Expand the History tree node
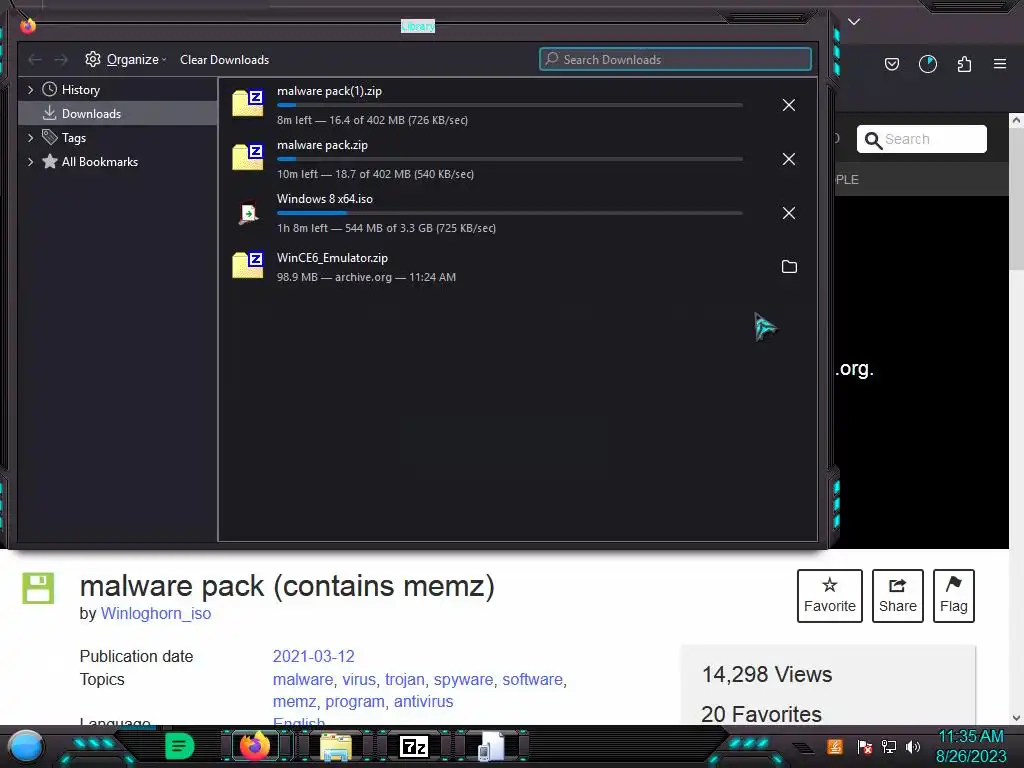The height and width of the screenshot is (768, 1024). coord(30,89)
